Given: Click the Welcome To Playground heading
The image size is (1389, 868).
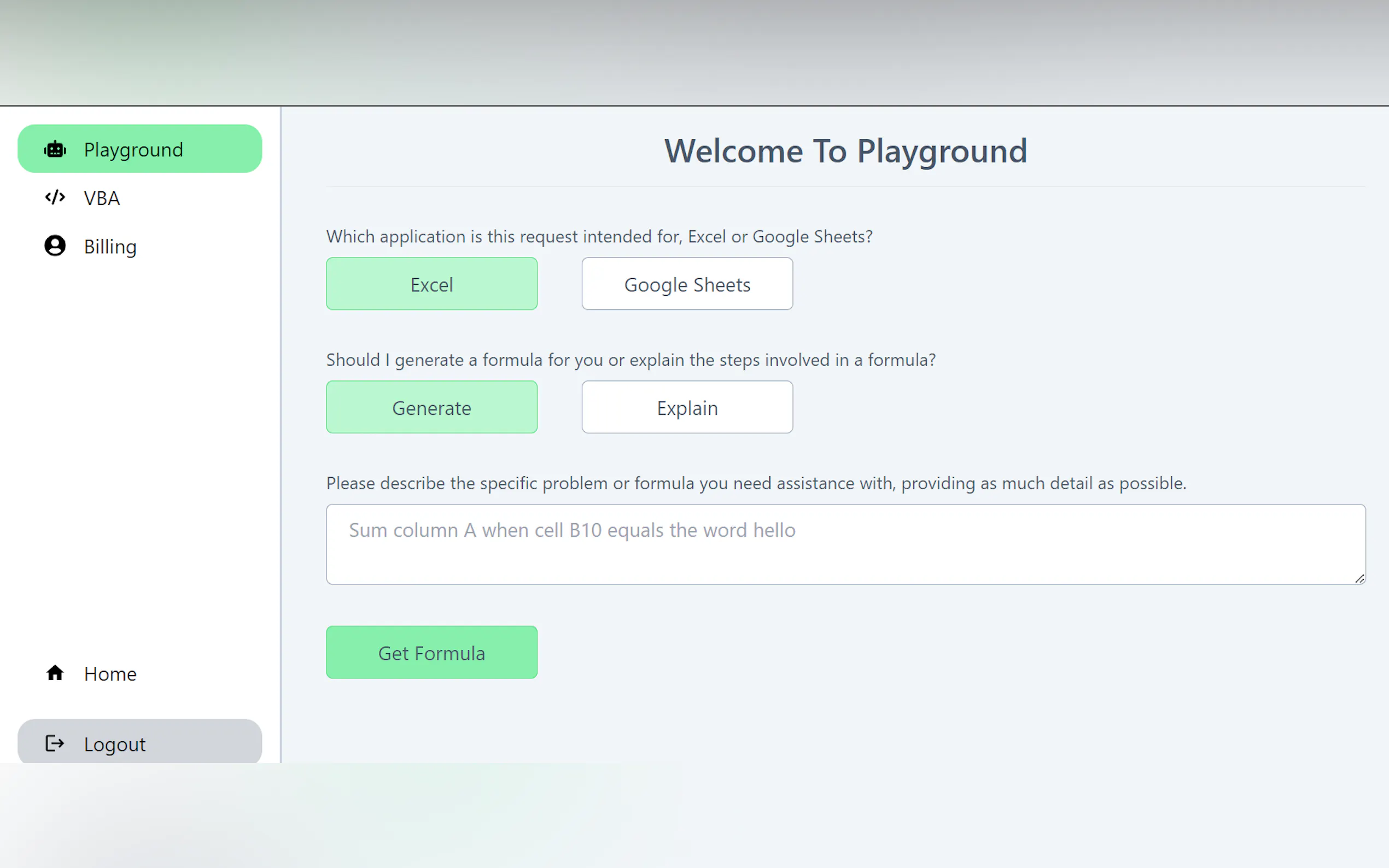Looking at the screenshot, I should (845, 151).
